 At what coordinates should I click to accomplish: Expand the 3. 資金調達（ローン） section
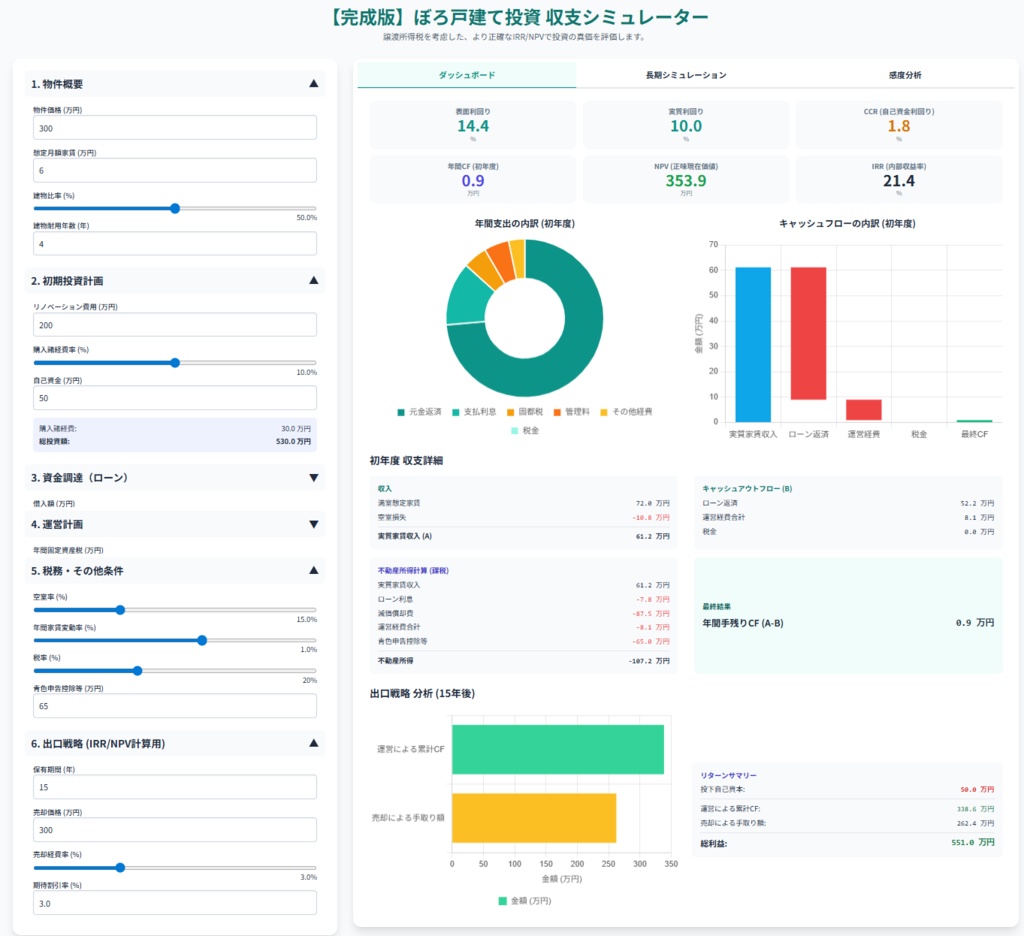(x=175, y=477)
